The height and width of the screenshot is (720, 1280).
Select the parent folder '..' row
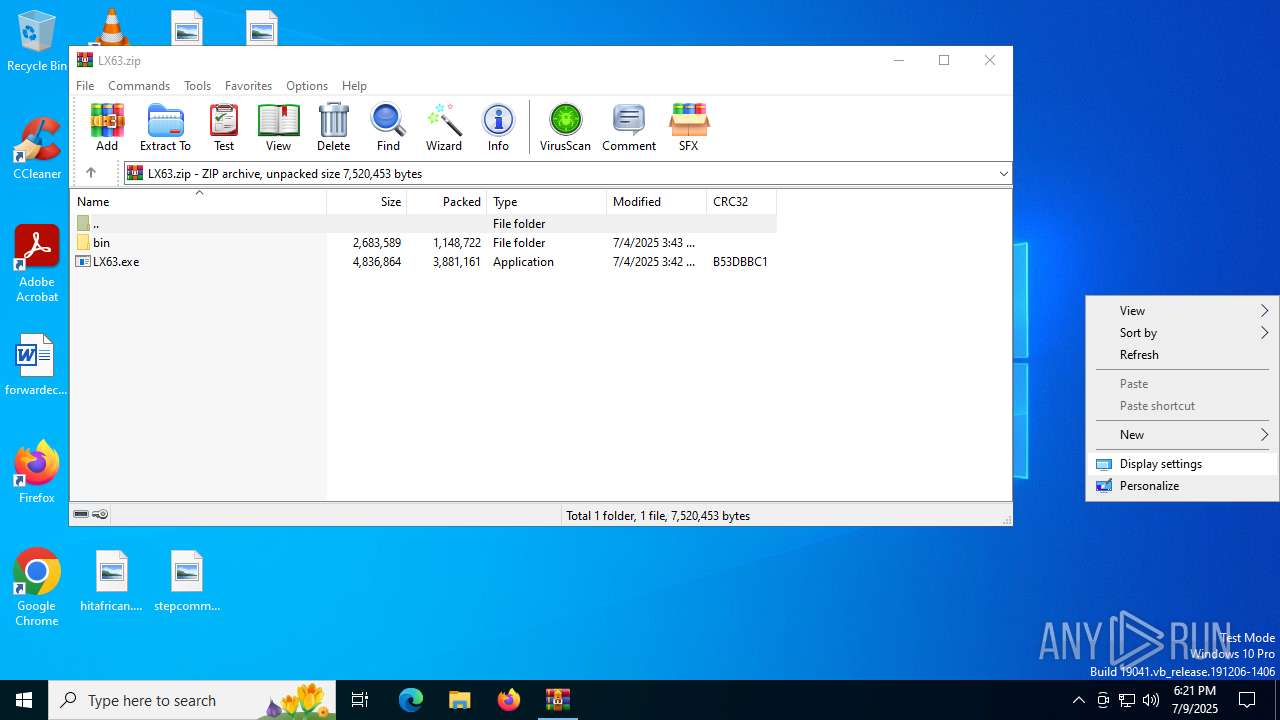[423, 224]
